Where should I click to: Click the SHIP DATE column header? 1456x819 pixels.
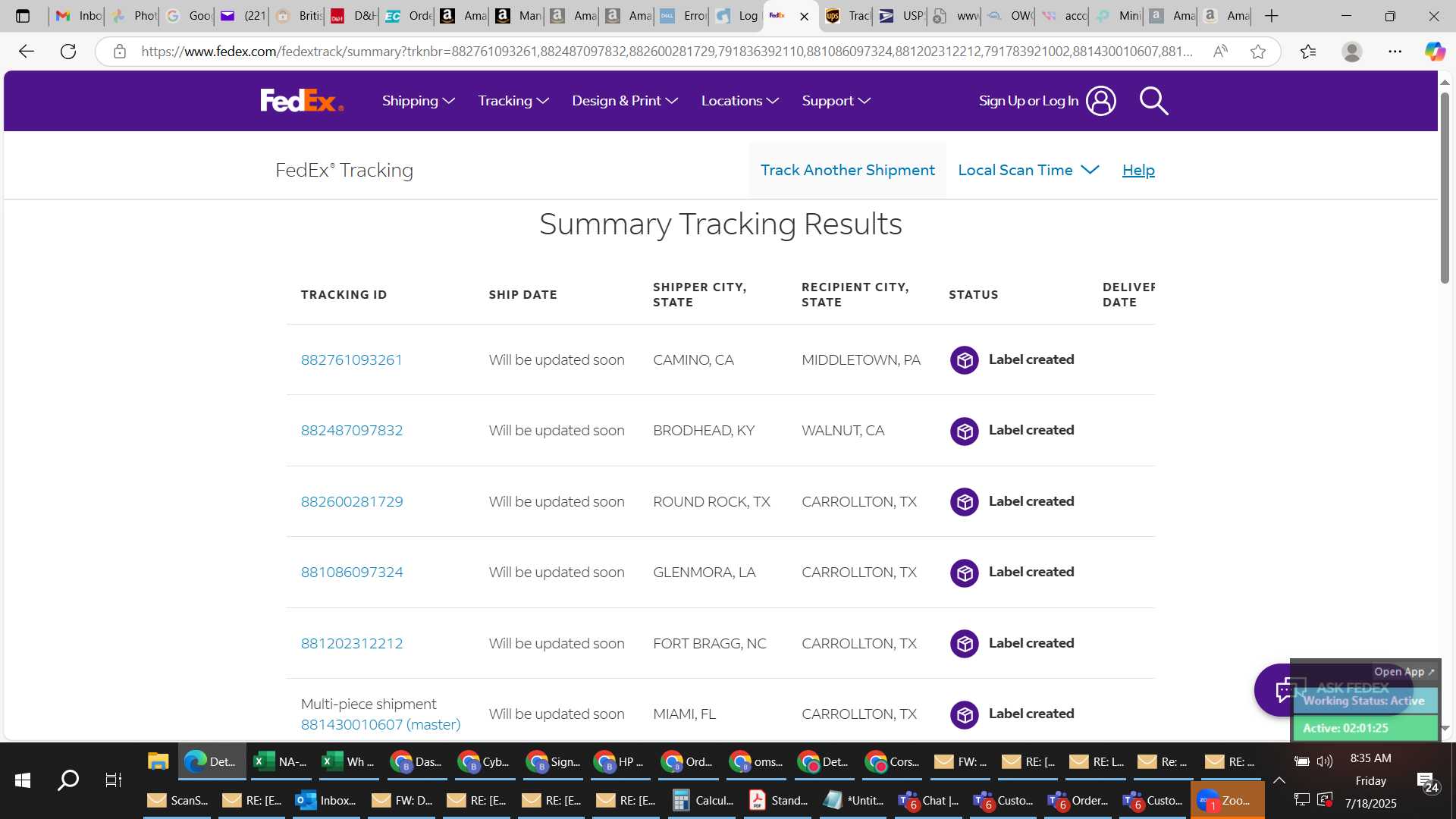coord(522,295)
